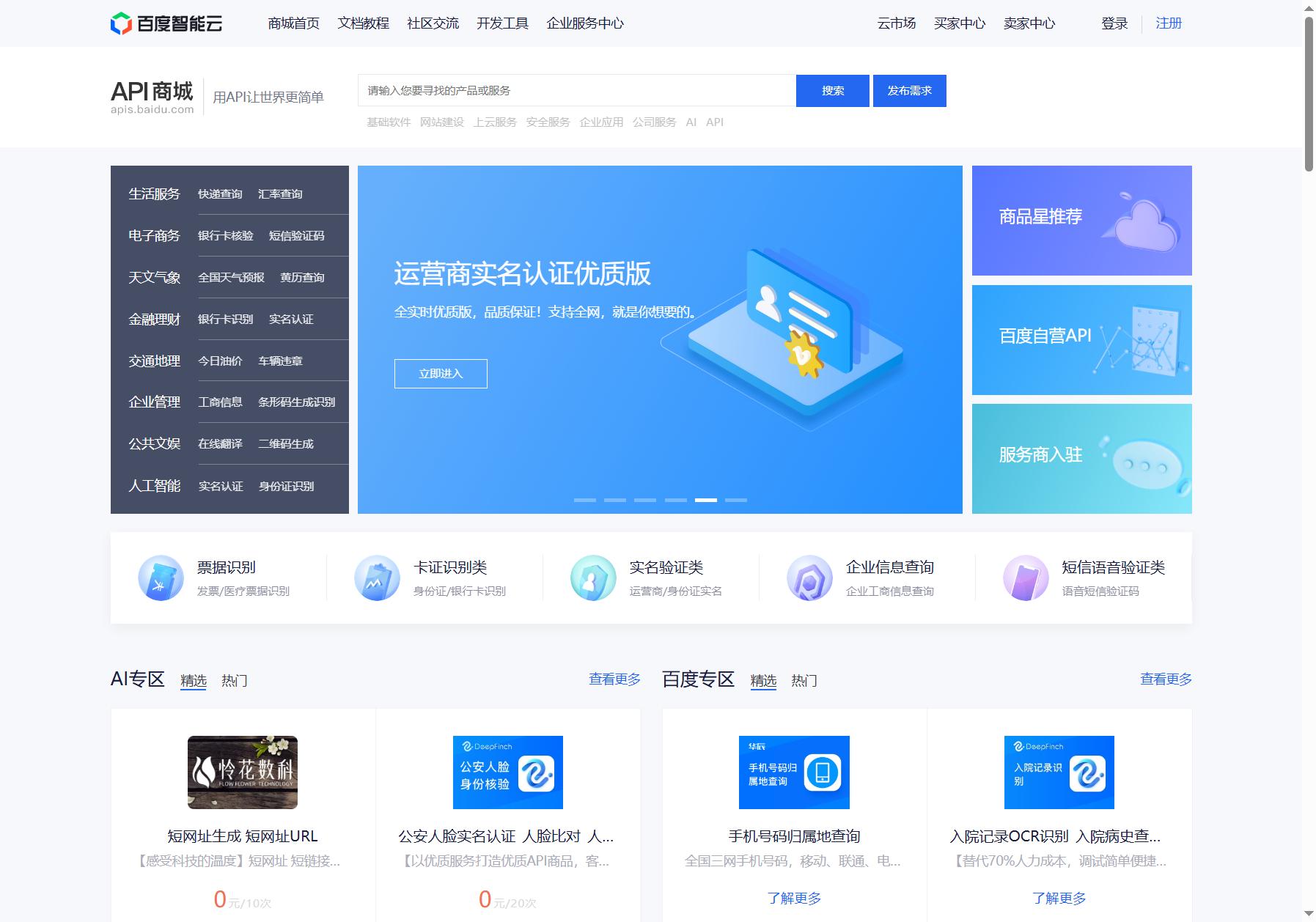
Task: Click 身份证识别 in the sidebar
Action: coord(286,487)
